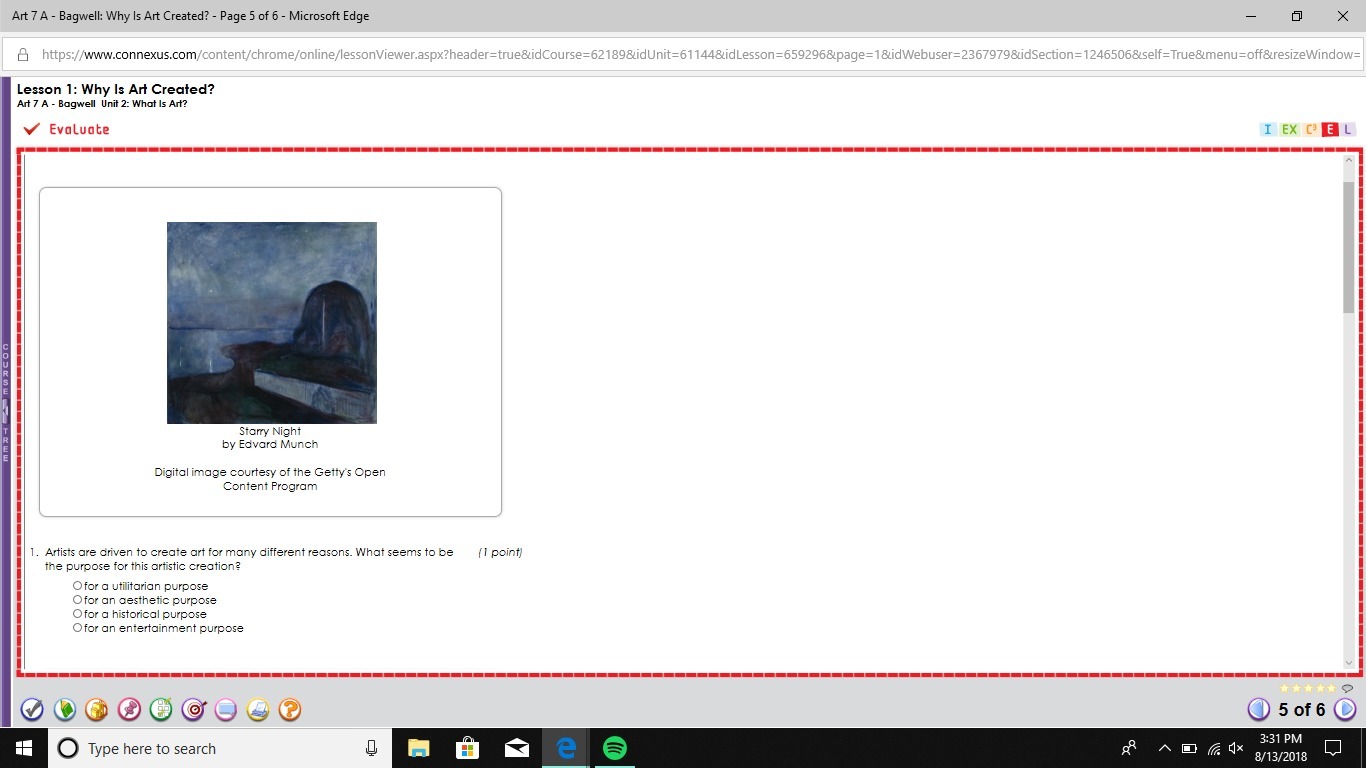1366x768 pixels.
Task: Select "for a utilitarian purpose" radio button
Action: [78, 586]
